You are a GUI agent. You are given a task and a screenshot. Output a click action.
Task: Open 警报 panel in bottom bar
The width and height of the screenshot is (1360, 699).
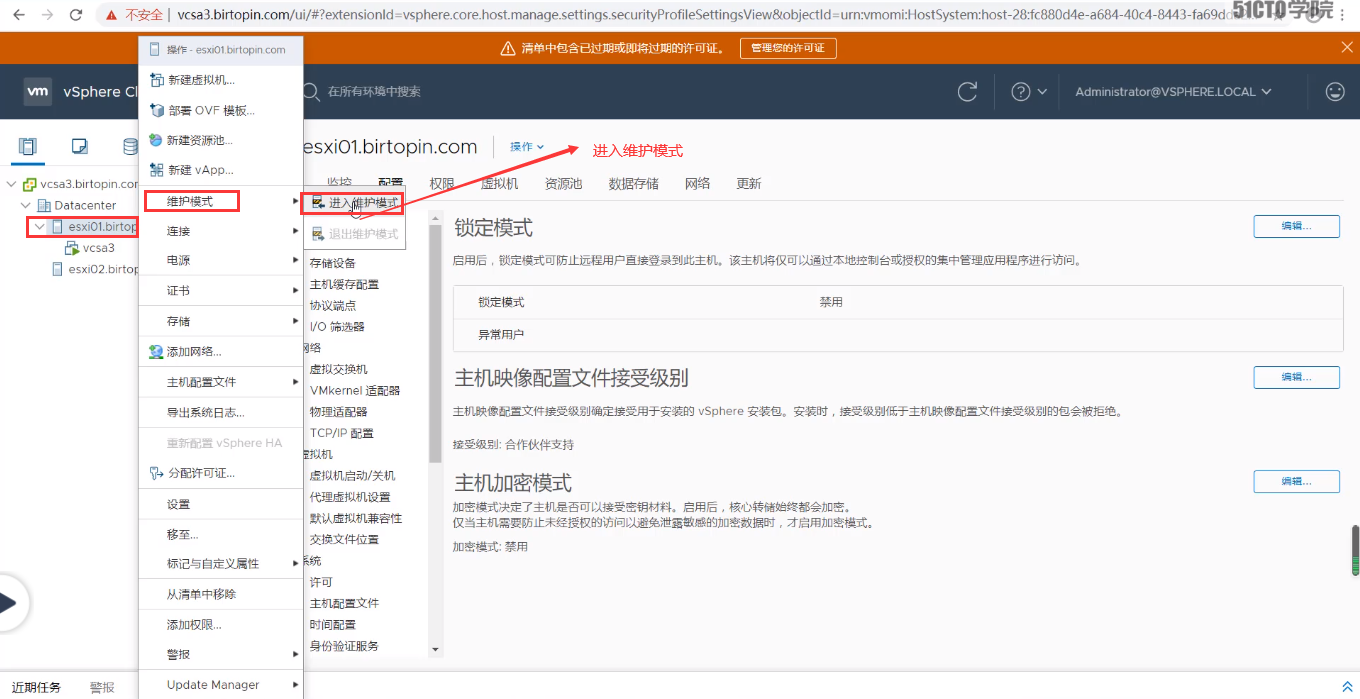[102, 687]
